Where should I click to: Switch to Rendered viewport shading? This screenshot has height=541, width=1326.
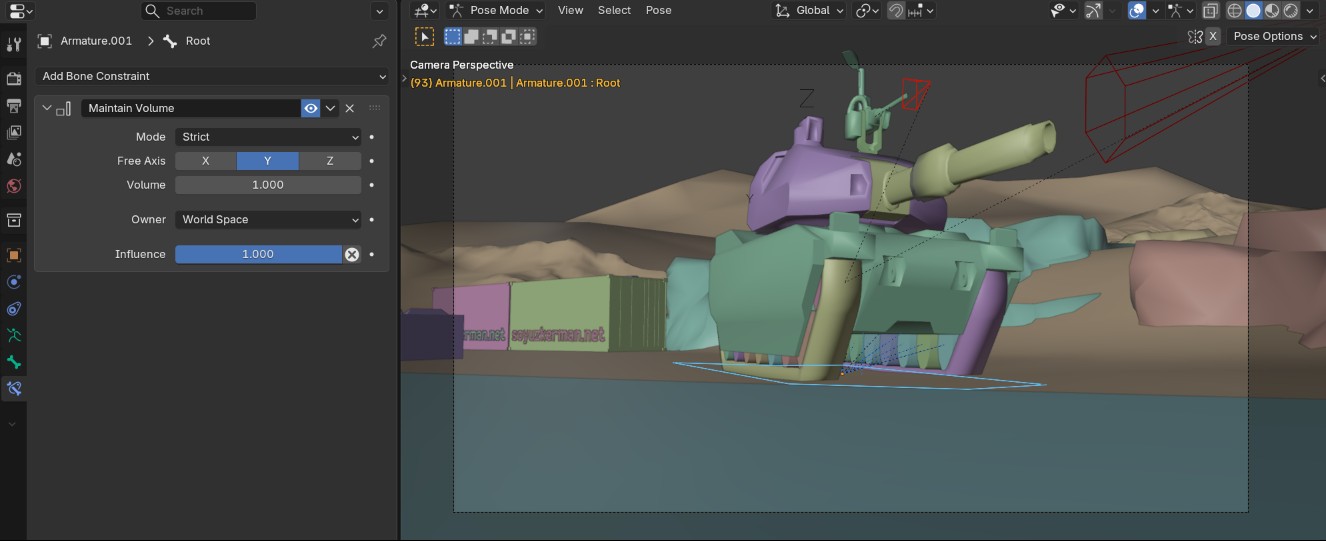[x=1291, y=10]
